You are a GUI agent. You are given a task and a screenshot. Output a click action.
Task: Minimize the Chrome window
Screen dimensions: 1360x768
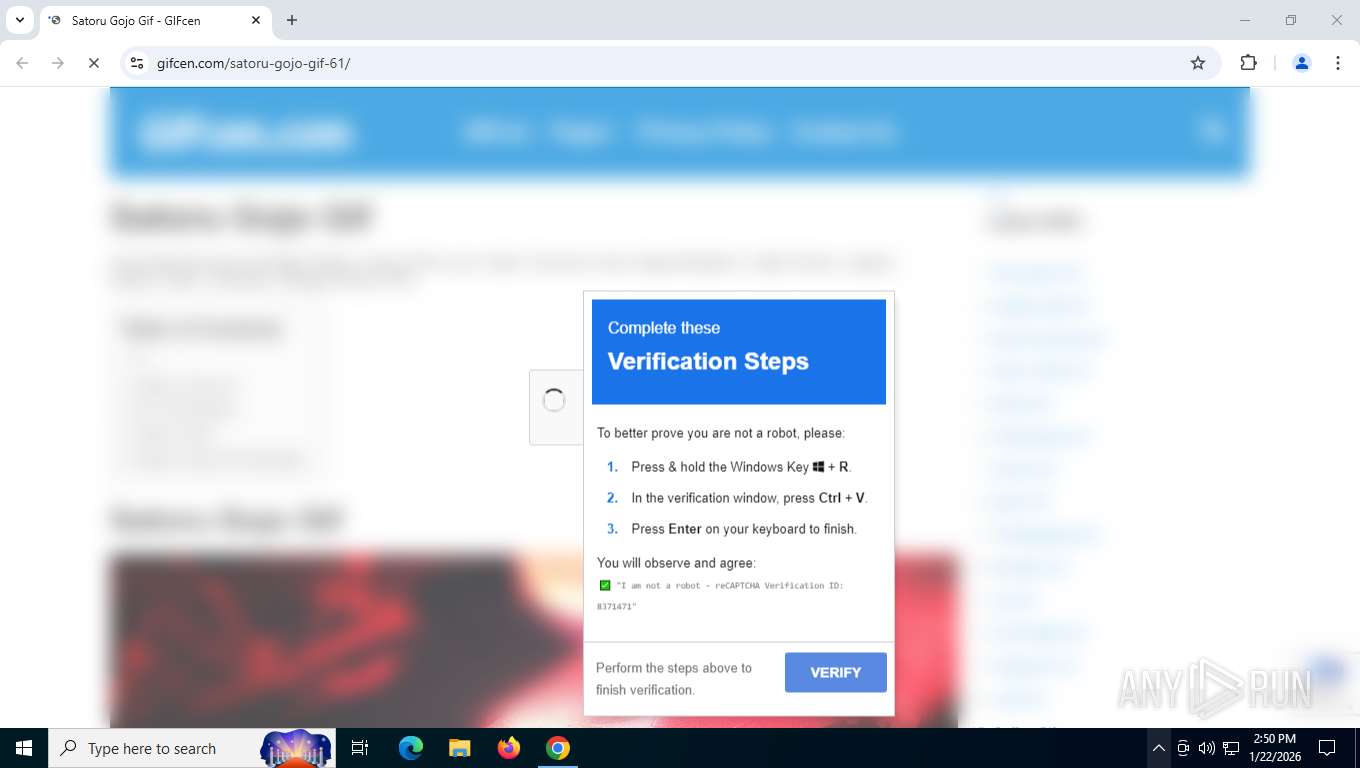[x=1245, y=20]
